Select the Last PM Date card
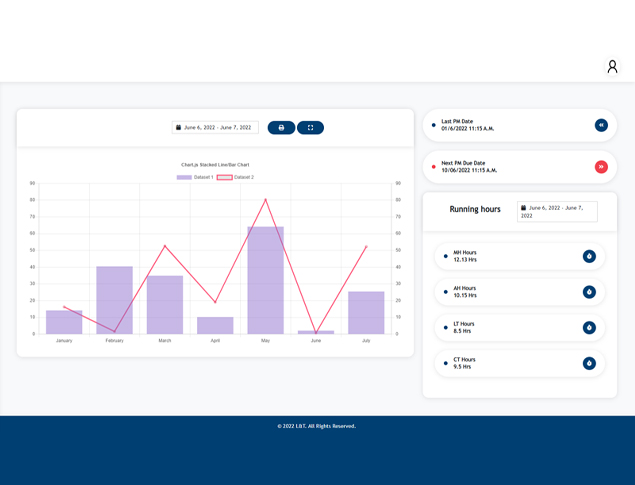 coord(510,125)
